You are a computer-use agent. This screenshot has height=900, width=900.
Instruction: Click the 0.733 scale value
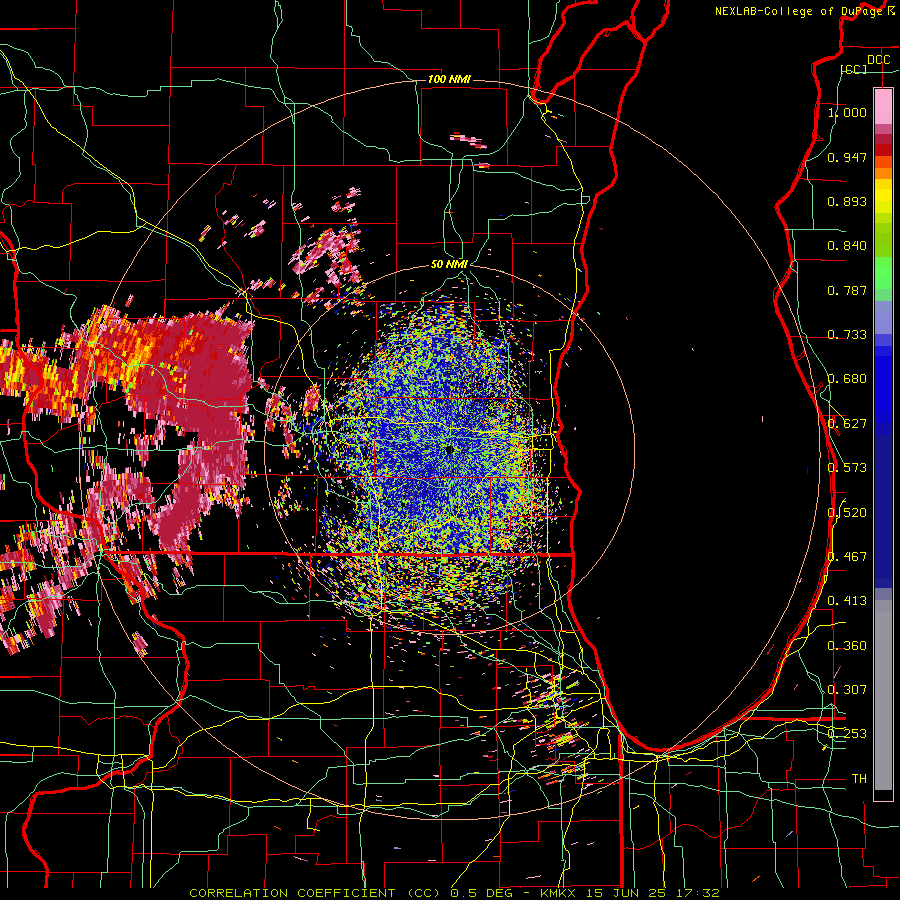point(847,335)
